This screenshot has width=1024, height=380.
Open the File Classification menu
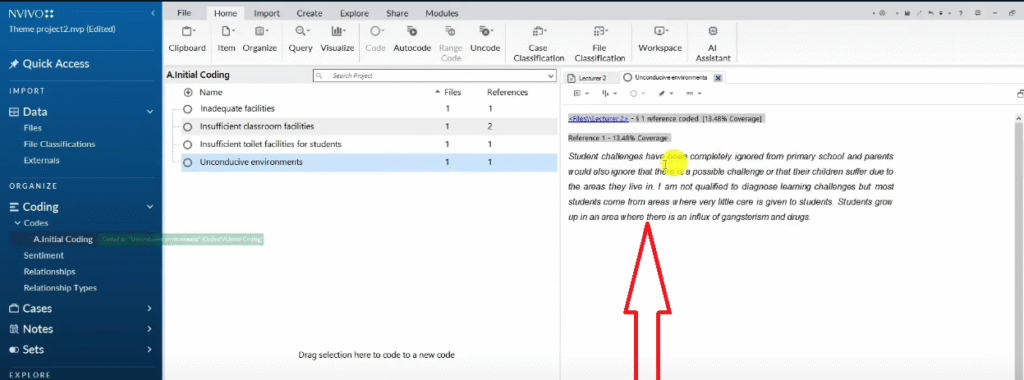[600, 43]
